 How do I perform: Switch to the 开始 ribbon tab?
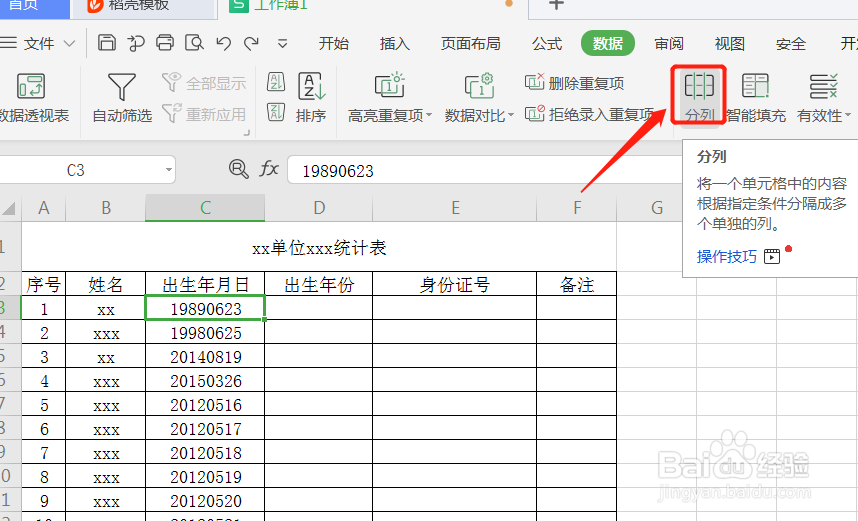[x=334, y=43]
